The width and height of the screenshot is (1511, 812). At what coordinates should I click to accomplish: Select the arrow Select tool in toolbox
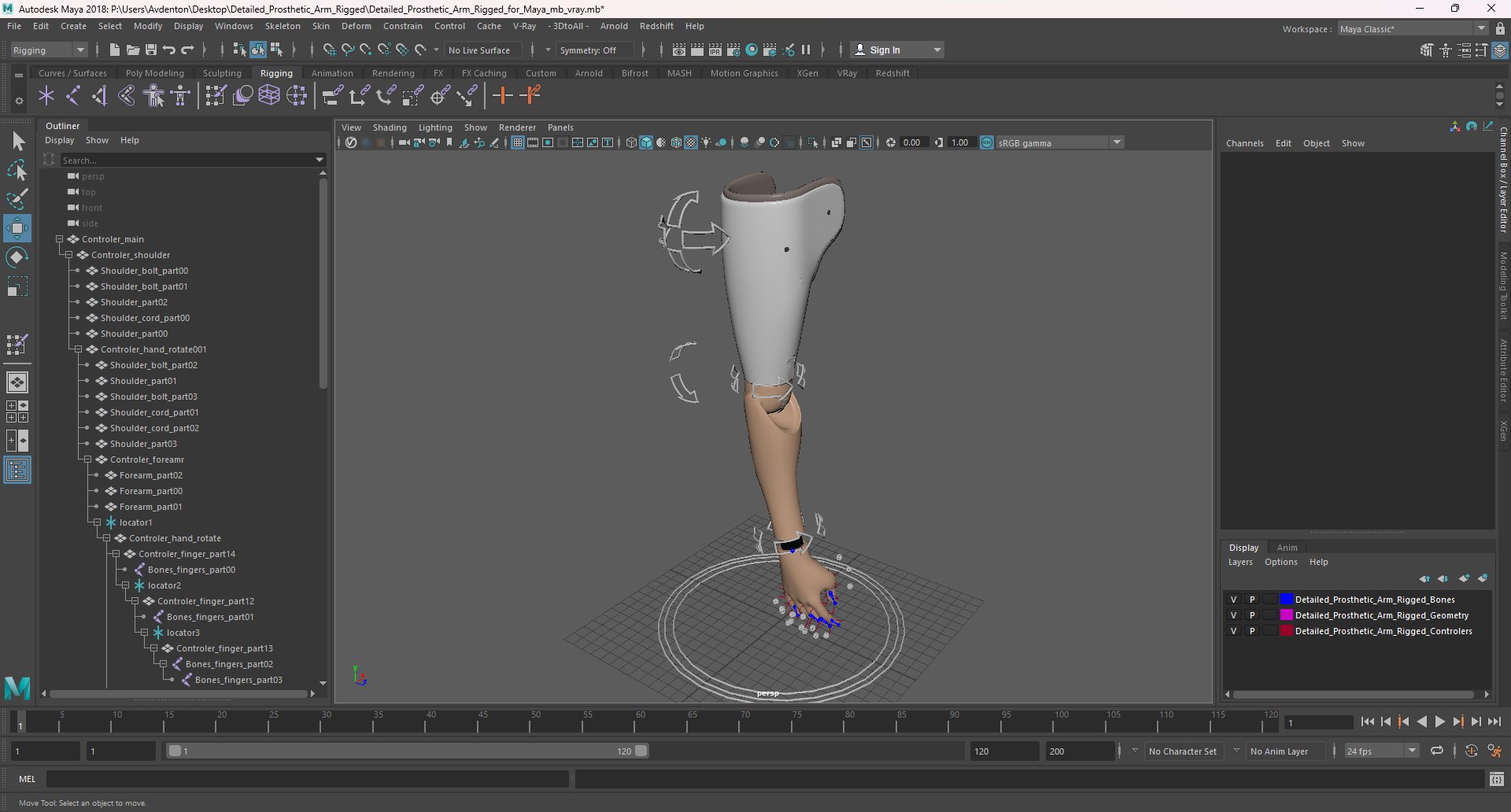click(17, 142)
